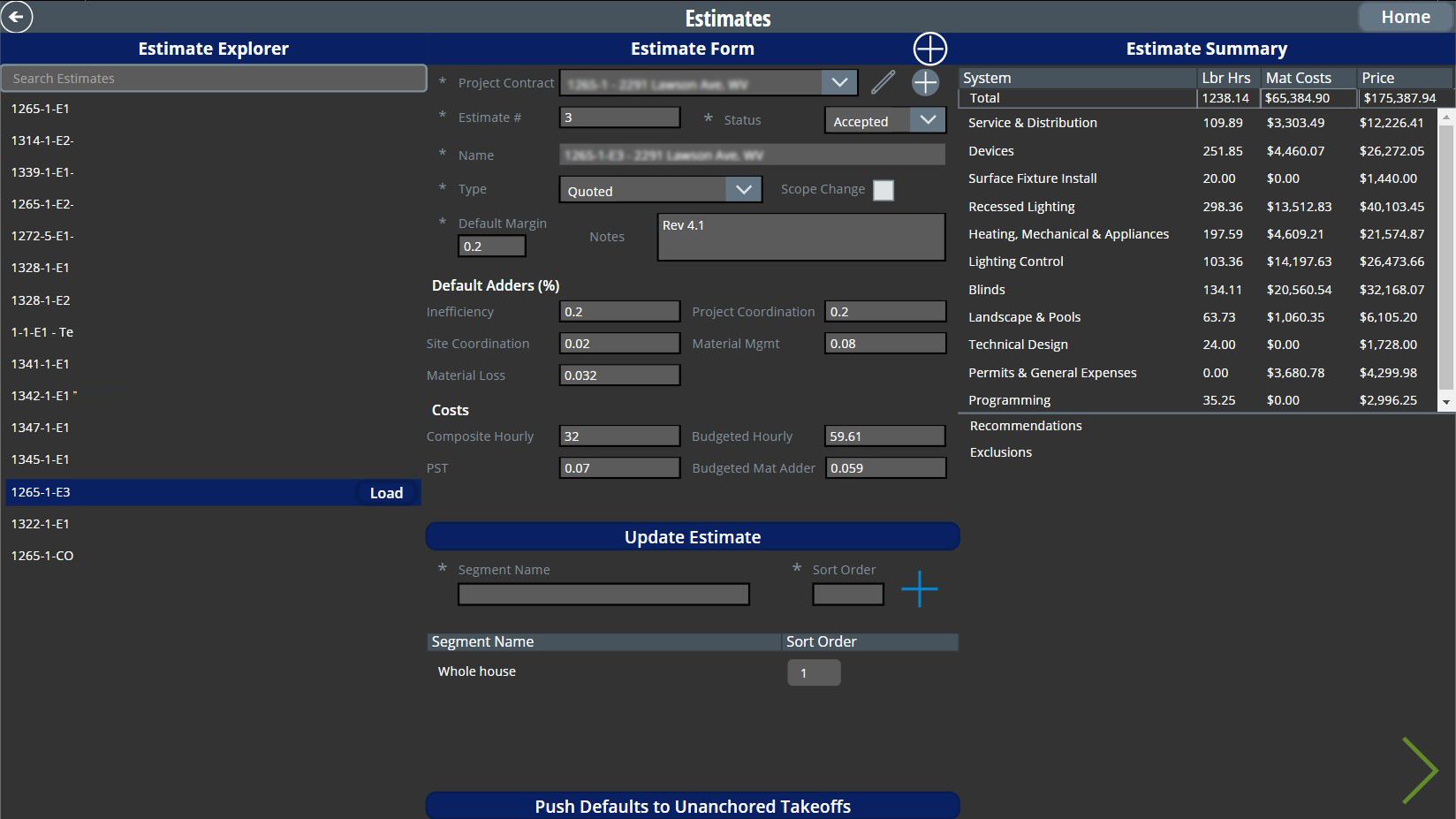Click the plus icon beside Estimate Form header
The image size is (1456, 819).
[x=929, y=49]
